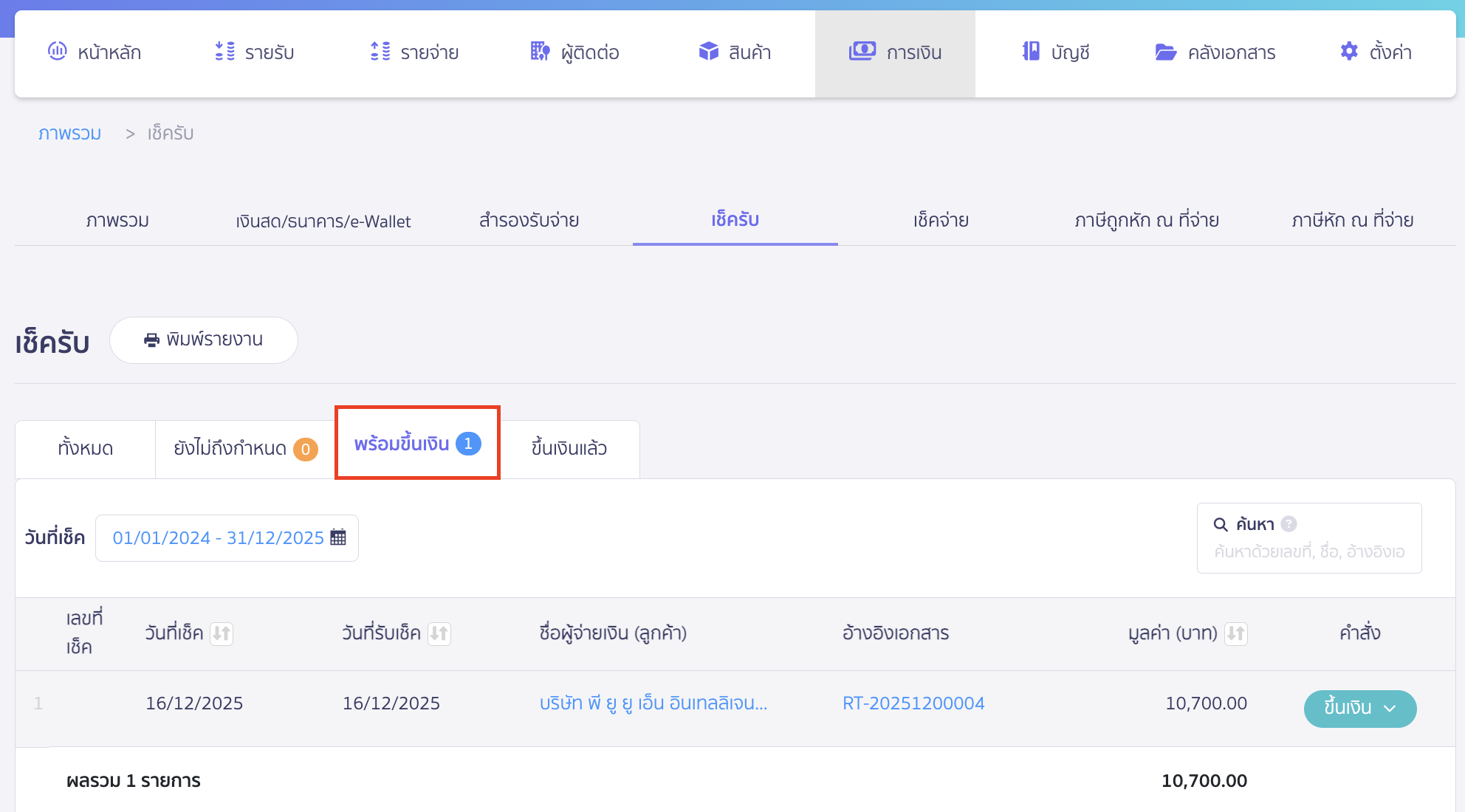This screenshot has height=812, width=1465.
Task: Click the พิมพ์รายงาน print report button
Action: (x=204, y=340)
